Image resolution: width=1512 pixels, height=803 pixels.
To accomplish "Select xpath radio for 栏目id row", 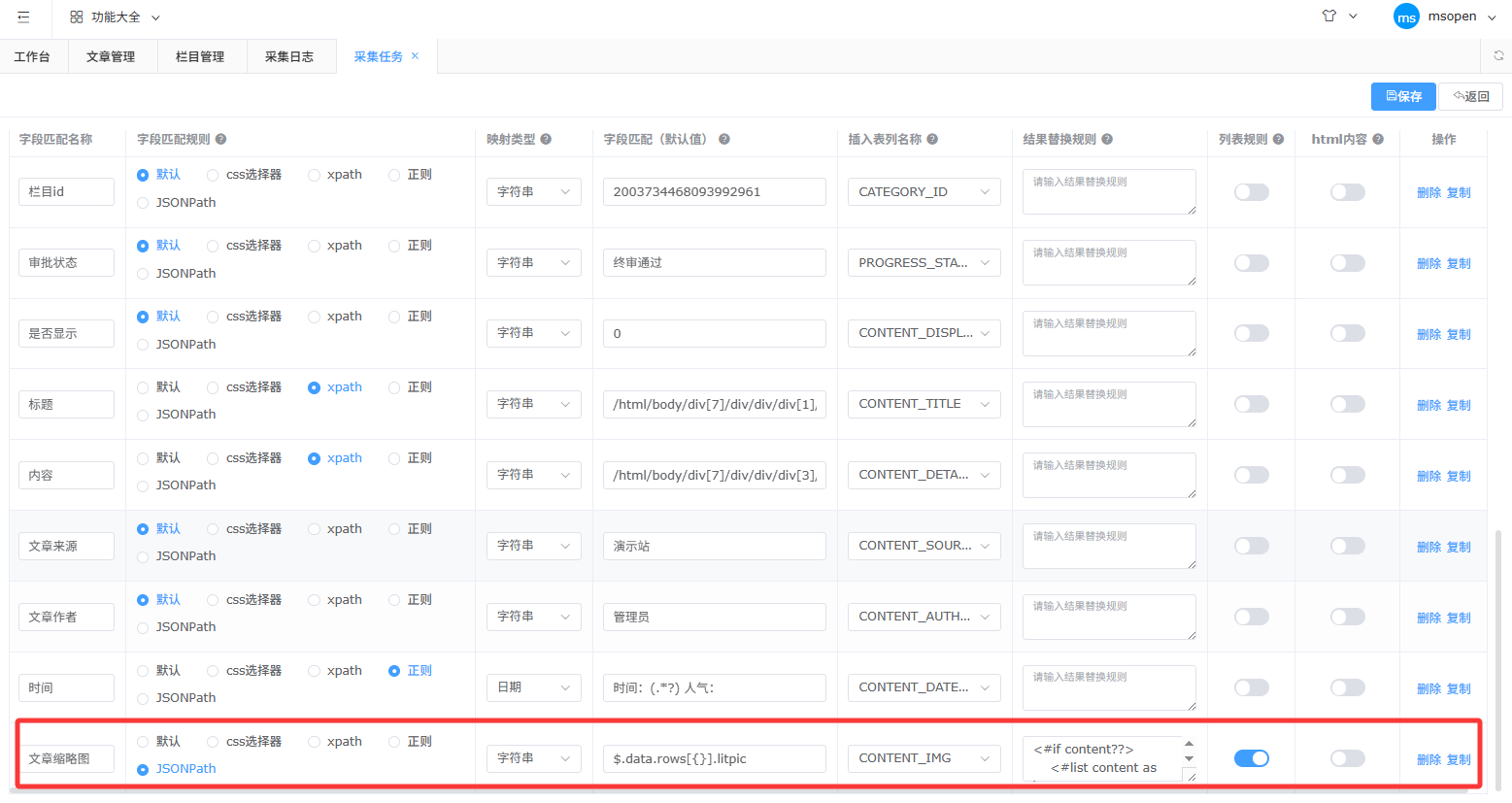I will click(315, 176).
